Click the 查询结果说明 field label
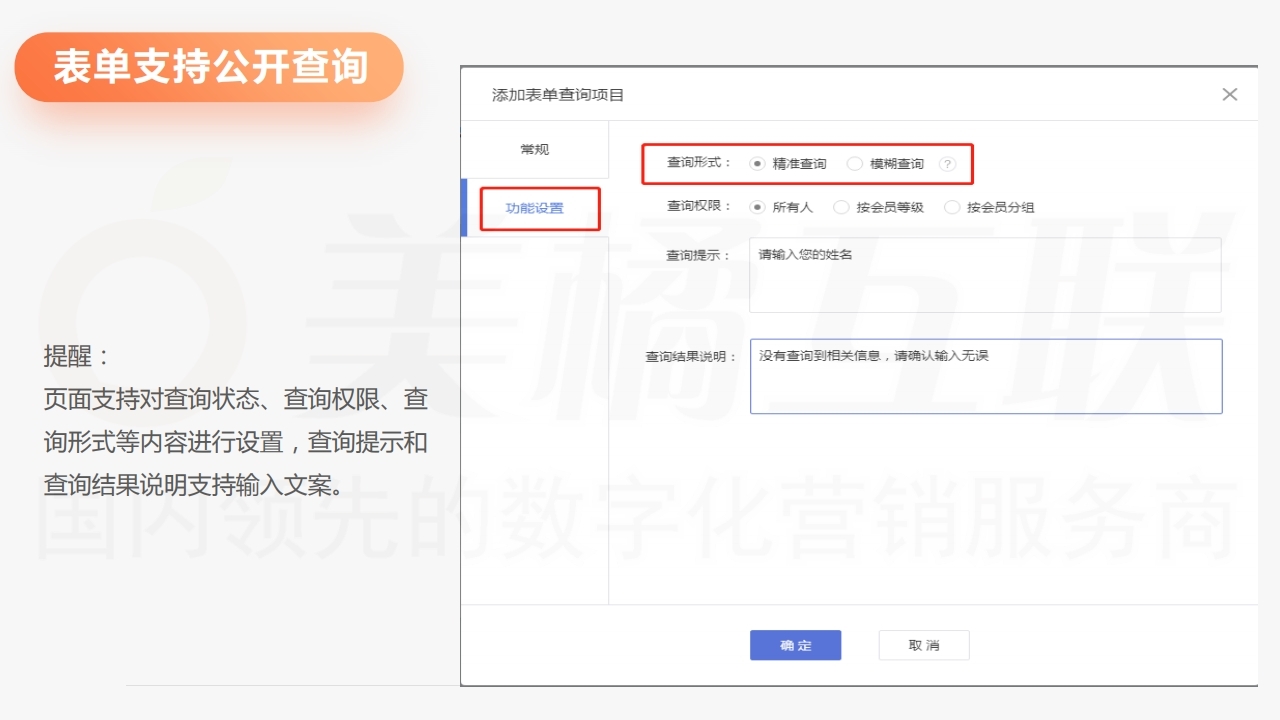 (x=691, y=357)
